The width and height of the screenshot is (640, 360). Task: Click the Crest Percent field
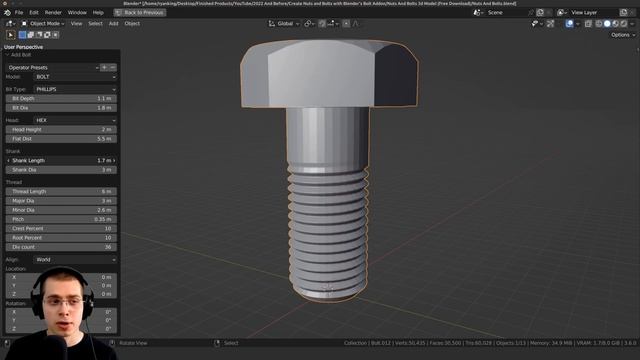(61, 229)
